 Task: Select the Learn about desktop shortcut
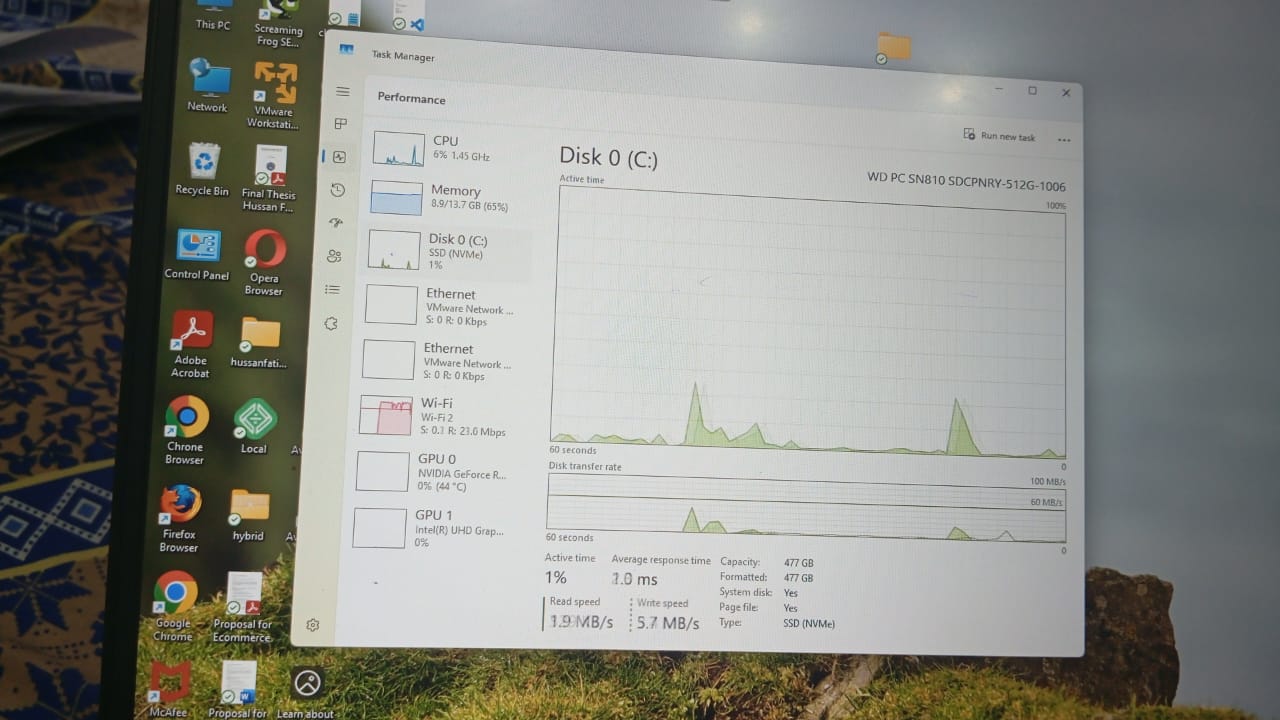click(x=306, y=692)
